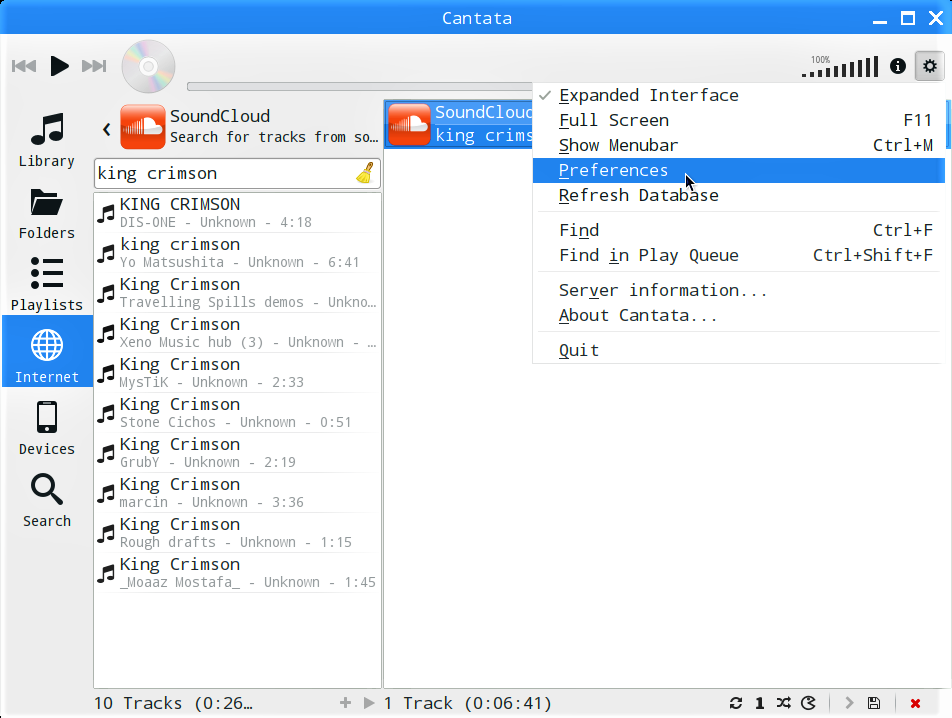952x718 pixels.
Task: Click Quit in the menu
Action: (579, 350)
